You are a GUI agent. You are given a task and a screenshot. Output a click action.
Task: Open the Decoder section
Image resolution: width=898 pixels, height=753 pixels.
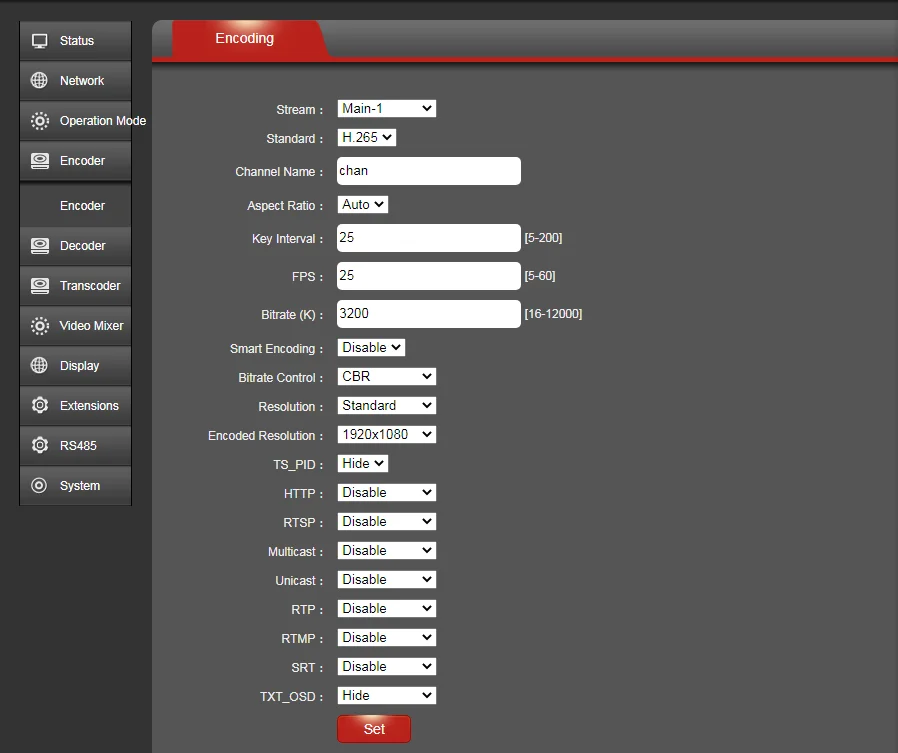pyautogui.click(x=75, y=245)
